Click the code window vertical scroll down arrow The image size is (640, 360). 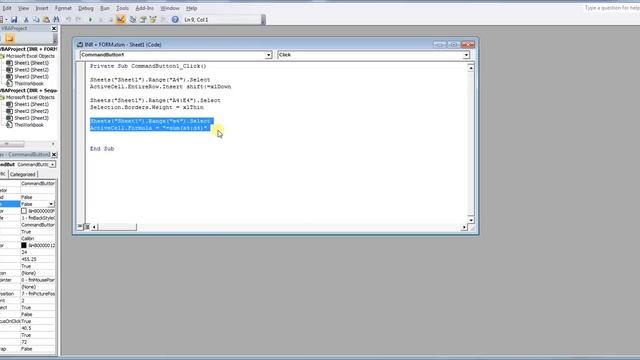point(471,220)
